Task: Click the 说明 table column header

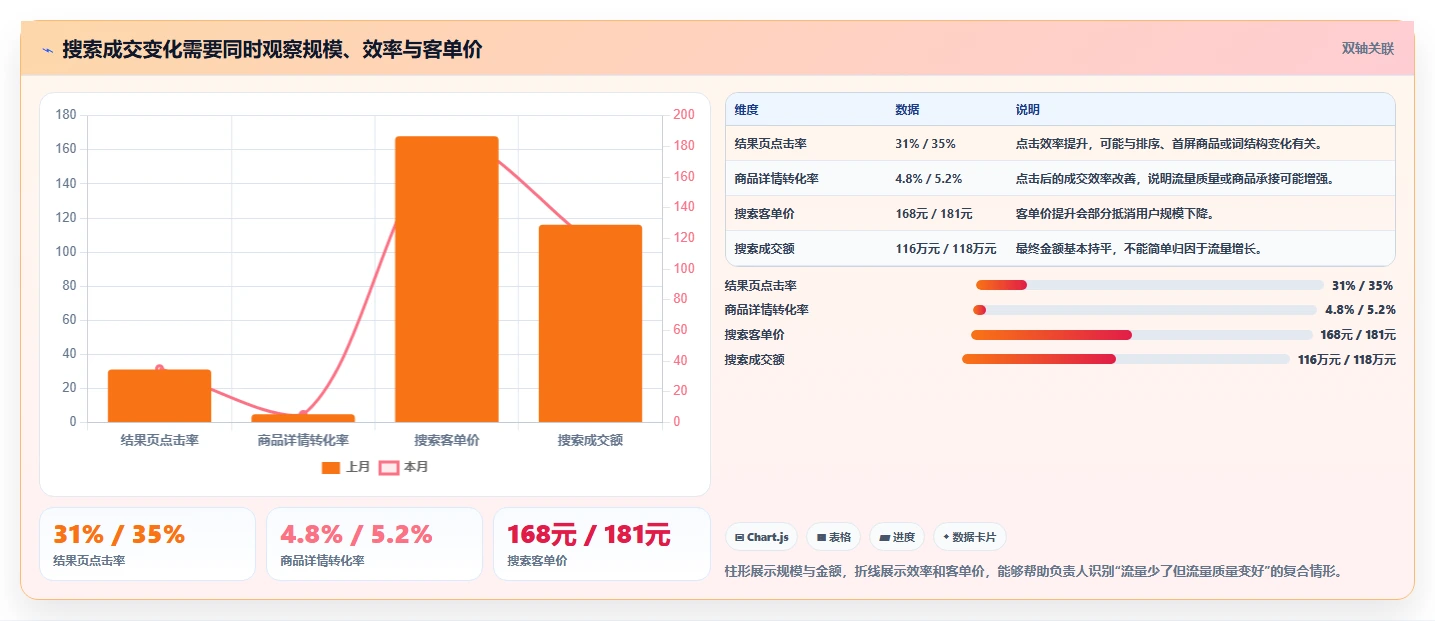Action: [x=1028, y=110]
